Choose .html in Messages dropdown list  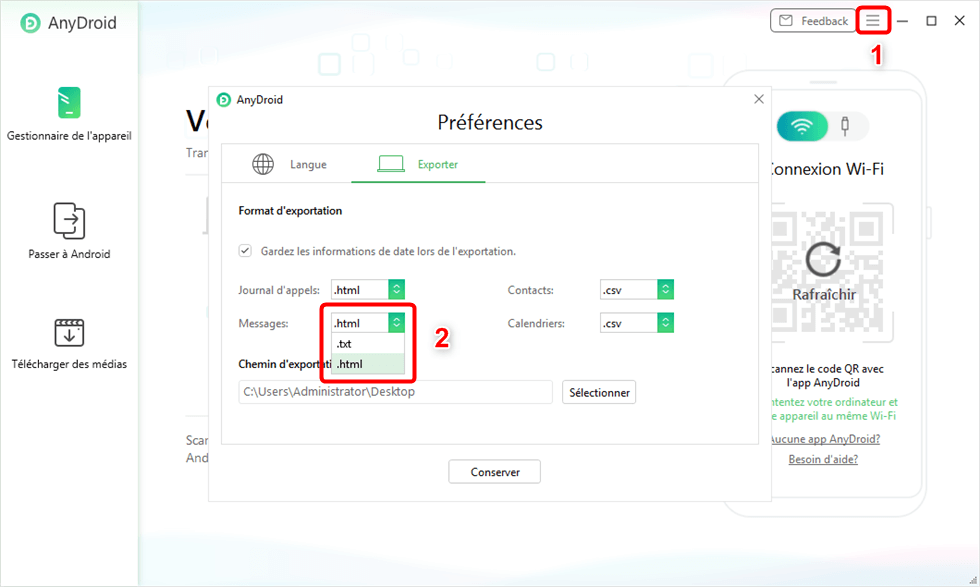click(367, 364)
